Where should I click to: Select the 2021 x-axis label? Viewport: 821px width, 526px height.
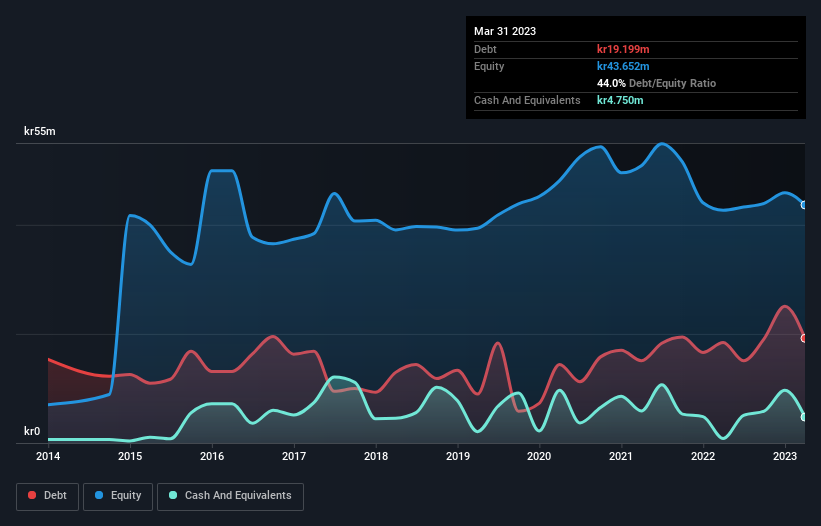[621, 456]
